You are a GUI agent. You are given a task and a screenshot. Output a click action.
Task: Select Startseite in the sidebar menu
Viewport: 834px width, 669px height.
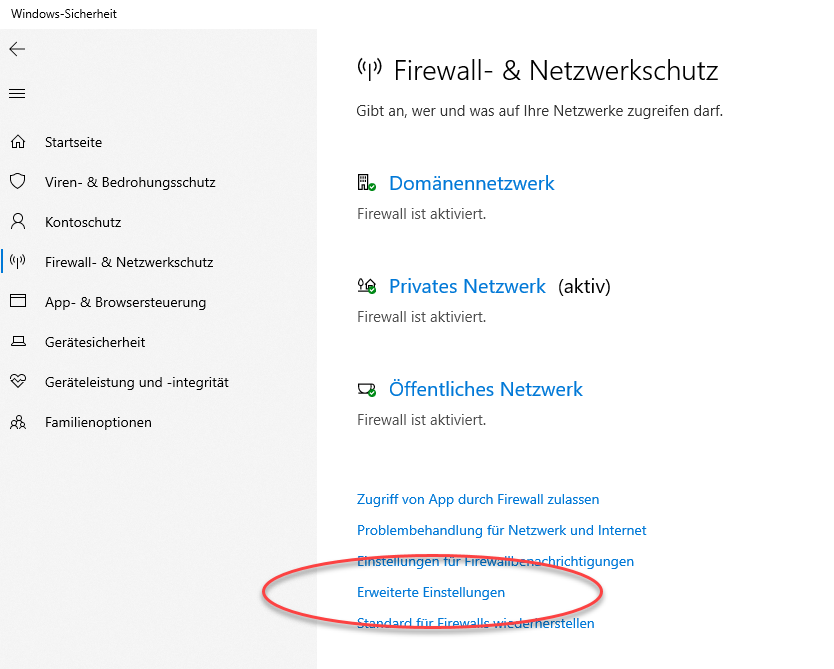[73, 142]
